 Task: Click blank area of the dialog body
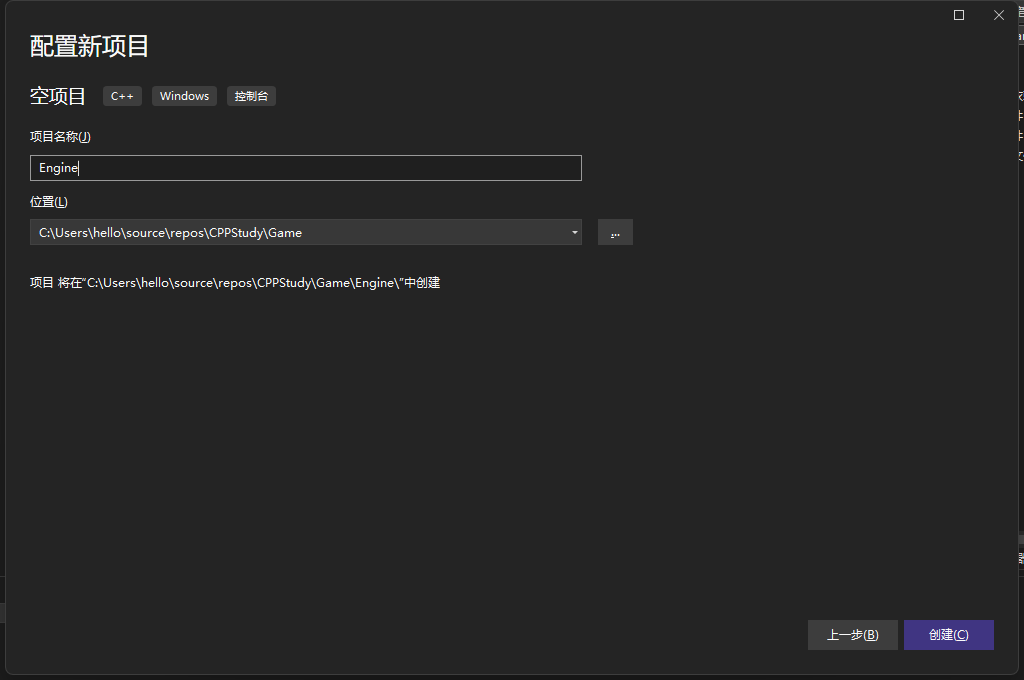click(x=500, y=450)
